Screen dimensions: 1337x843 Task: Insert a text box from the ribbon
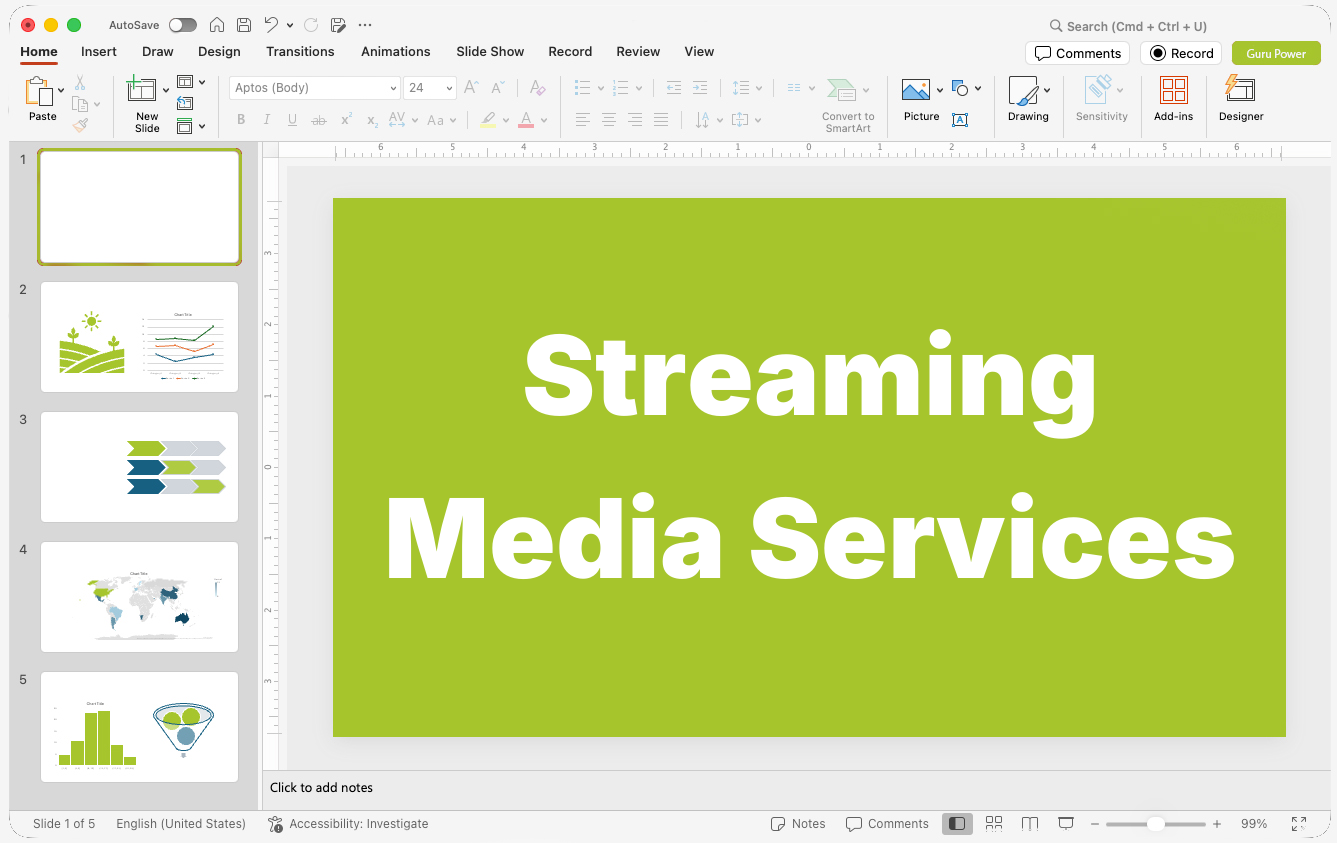tap(960, 120)
